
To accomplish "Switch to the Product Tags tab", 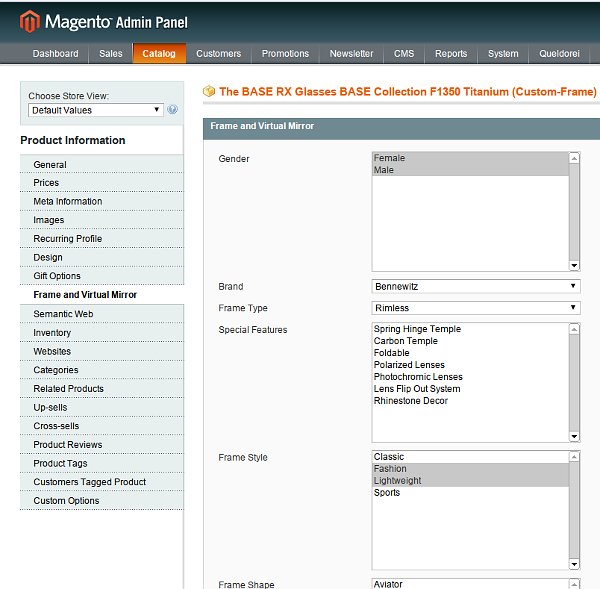I will point(102,463).
